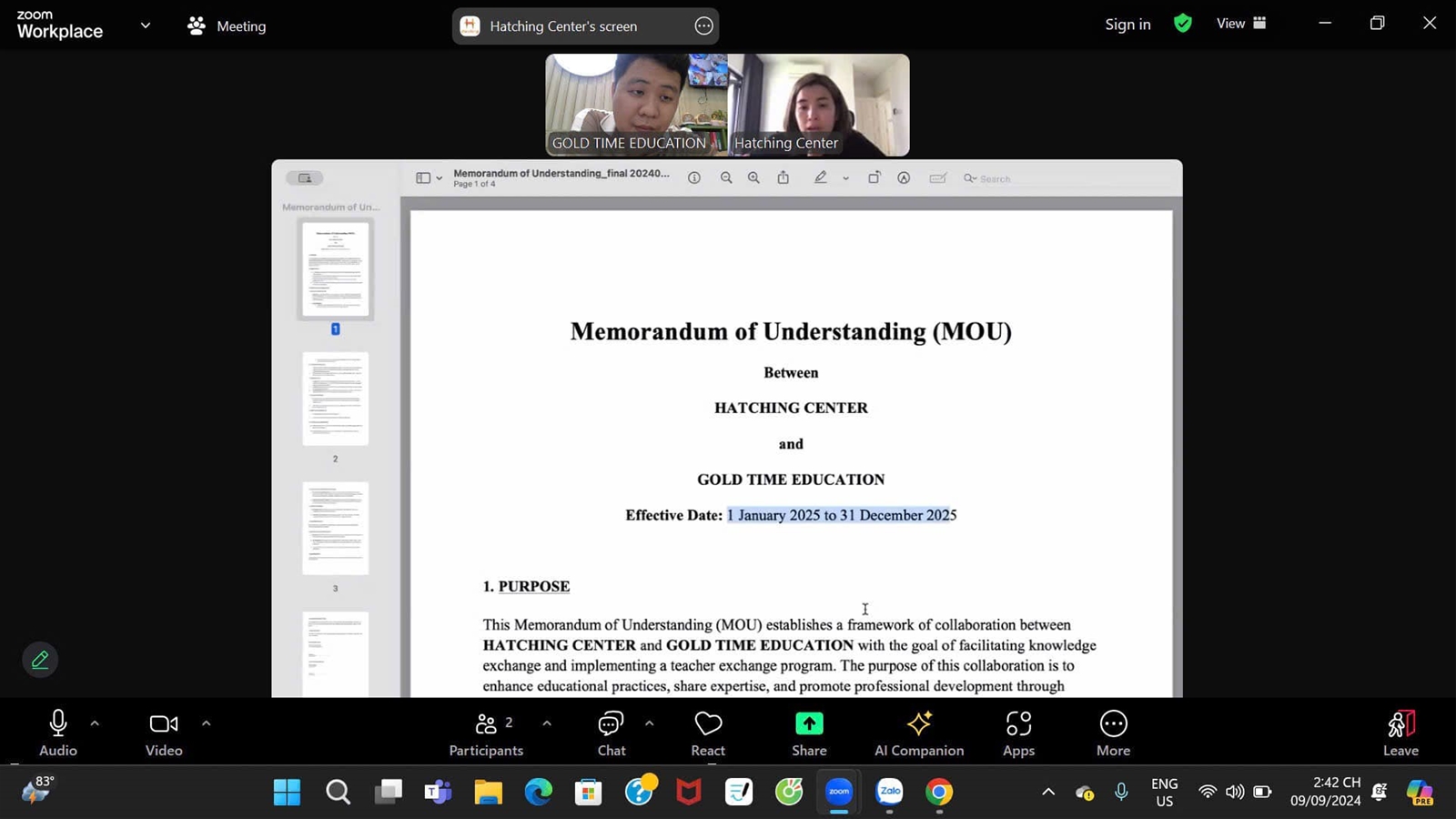Open the Participants list

click(x=486, y=733)
